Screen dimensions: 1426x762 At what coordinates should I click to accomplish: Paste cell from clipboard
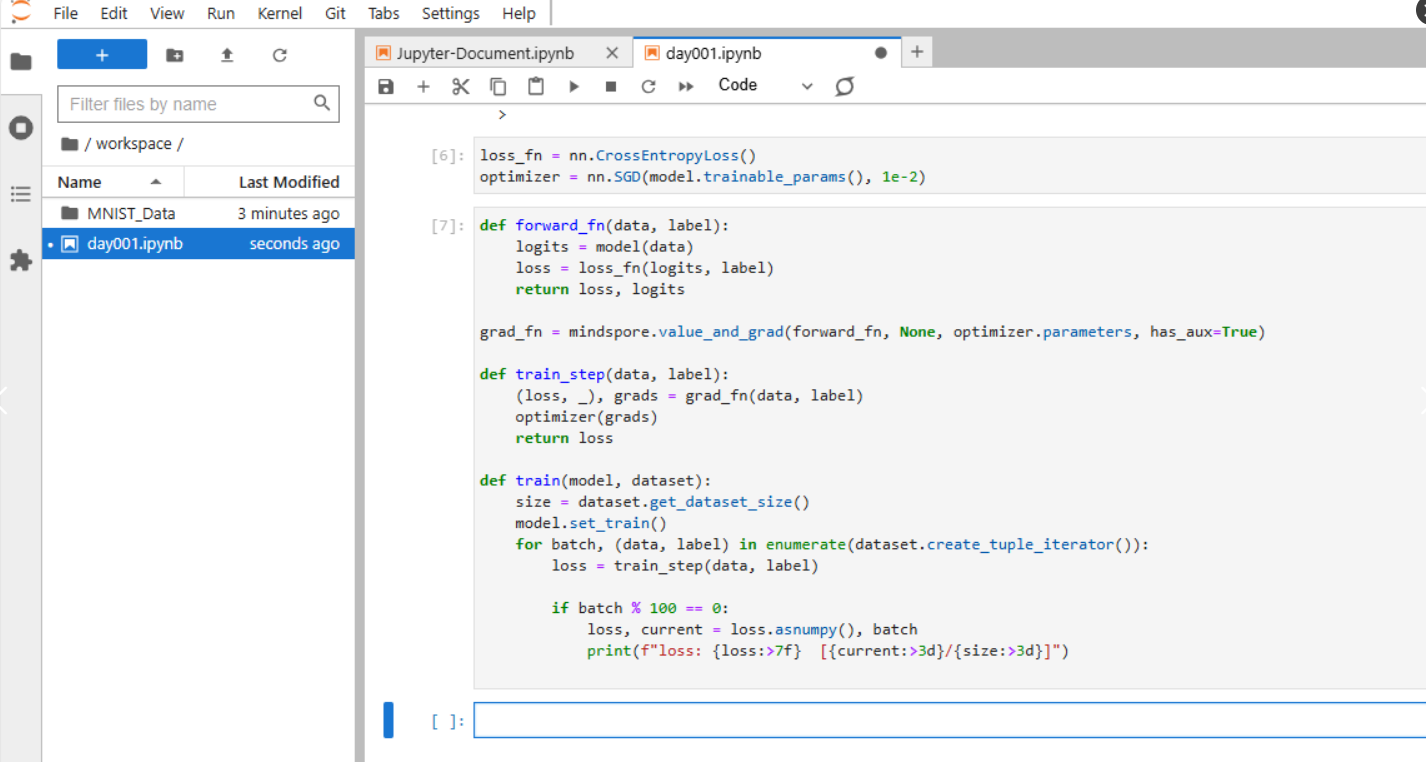(x=536, y=87)
